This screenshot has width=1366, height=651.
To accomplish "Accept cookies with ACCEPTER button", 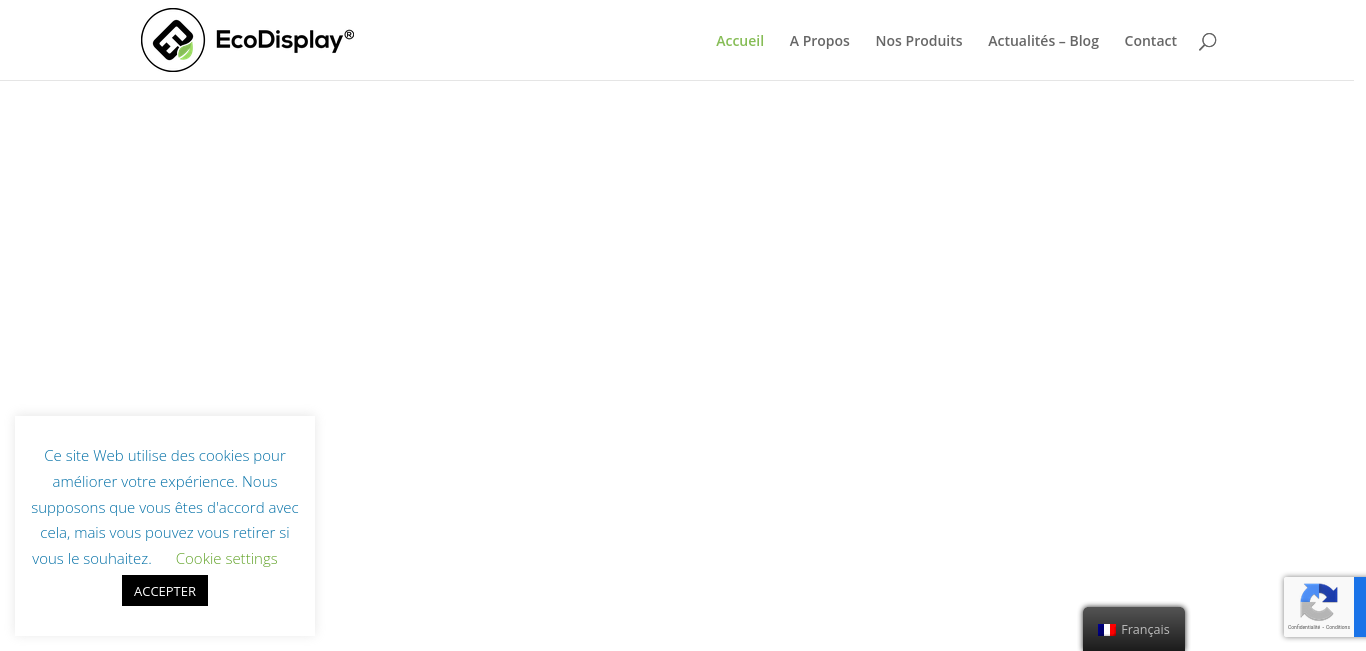I will tap(165, 591).
